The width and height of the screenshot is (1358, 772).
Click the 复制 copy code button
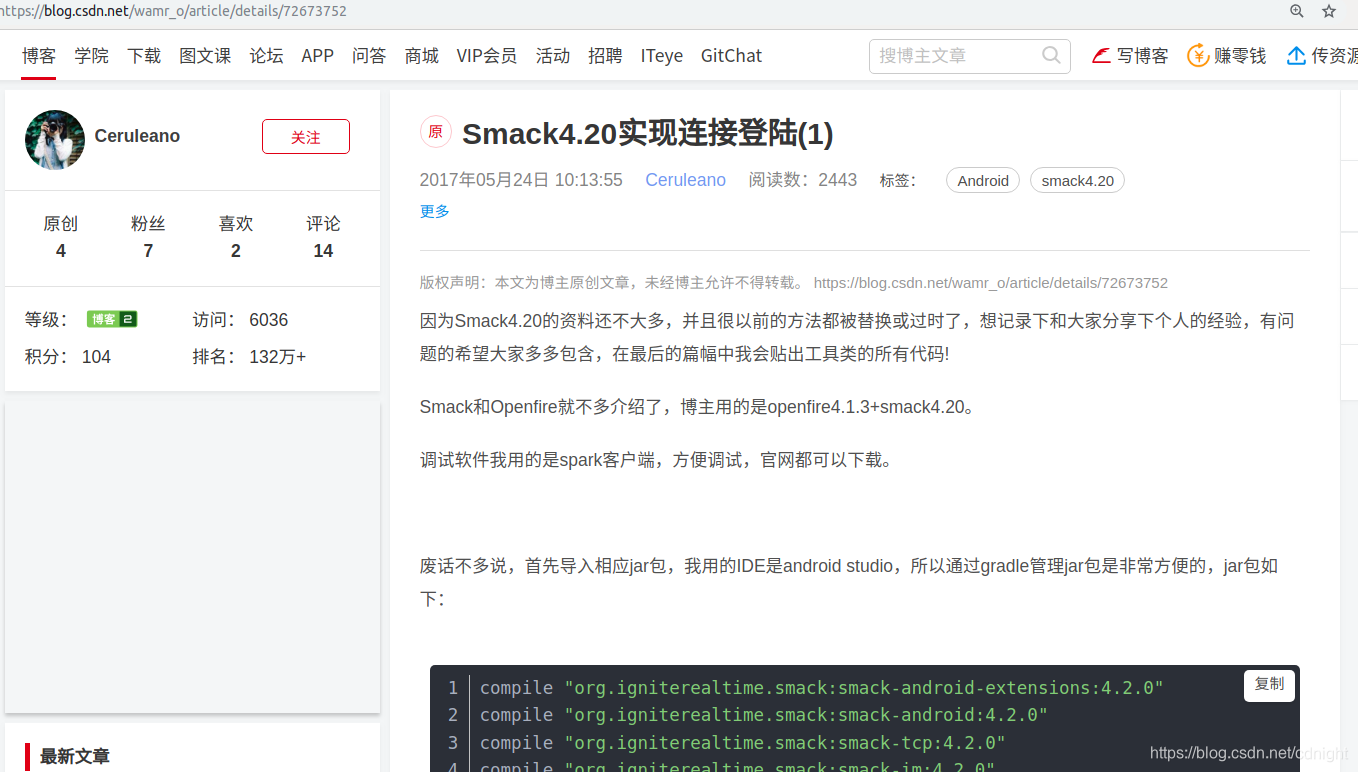(1270, 684)
